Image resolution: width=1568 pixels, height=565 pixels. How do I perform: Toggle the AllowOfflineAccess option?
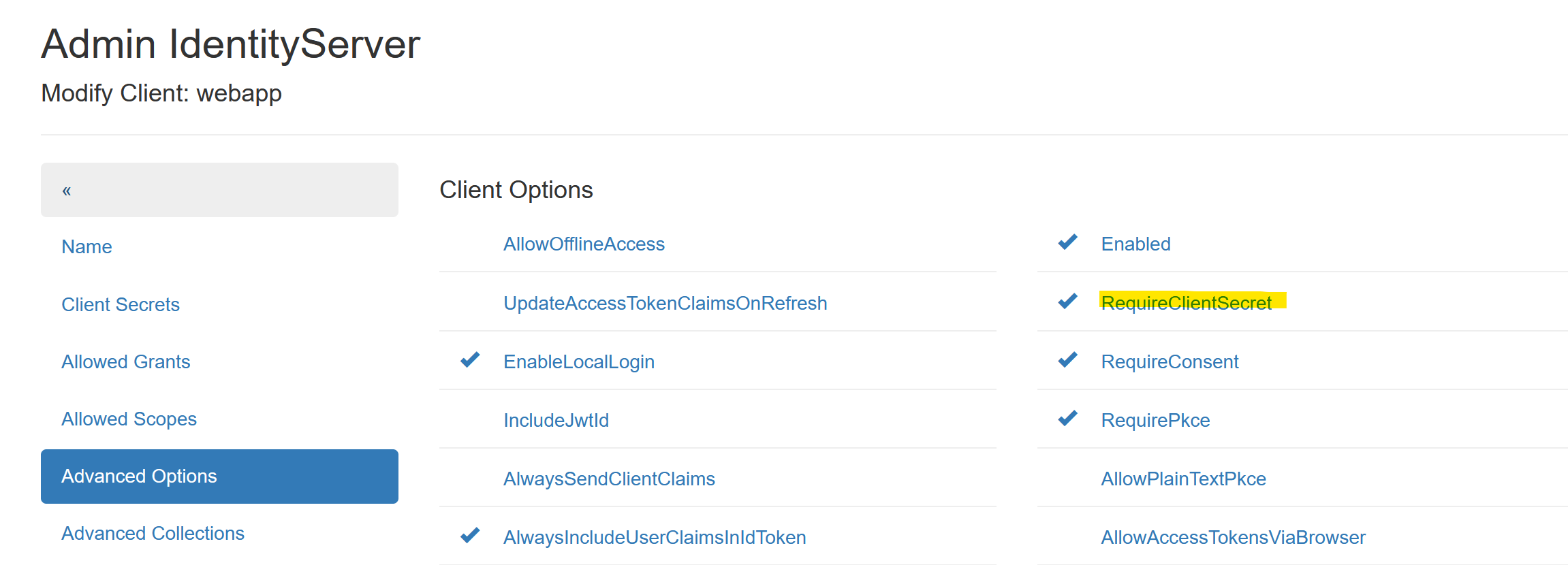584,244
